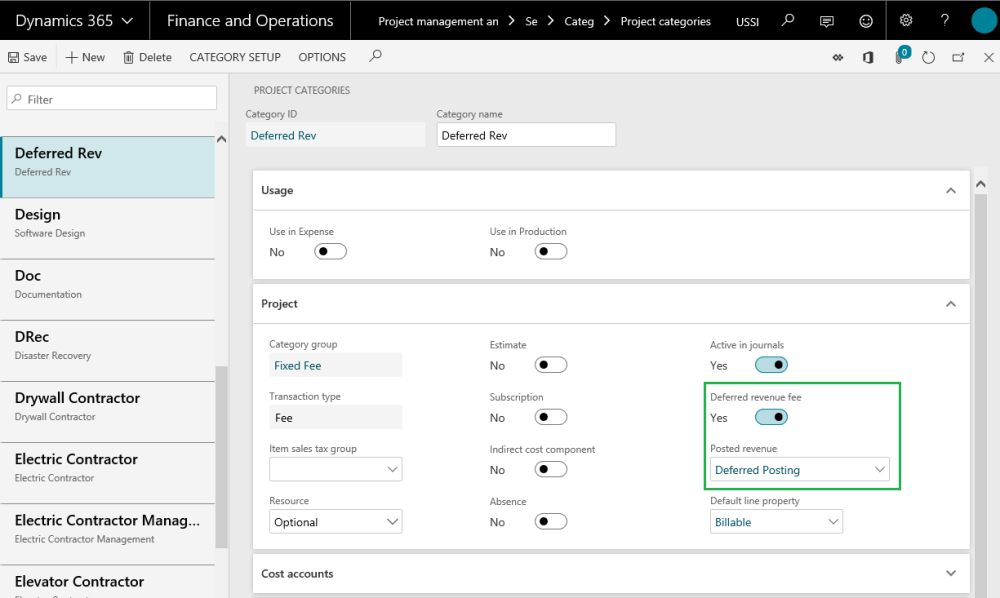
Task: Turn on the Use in Expense toggle
Action: 330,252
